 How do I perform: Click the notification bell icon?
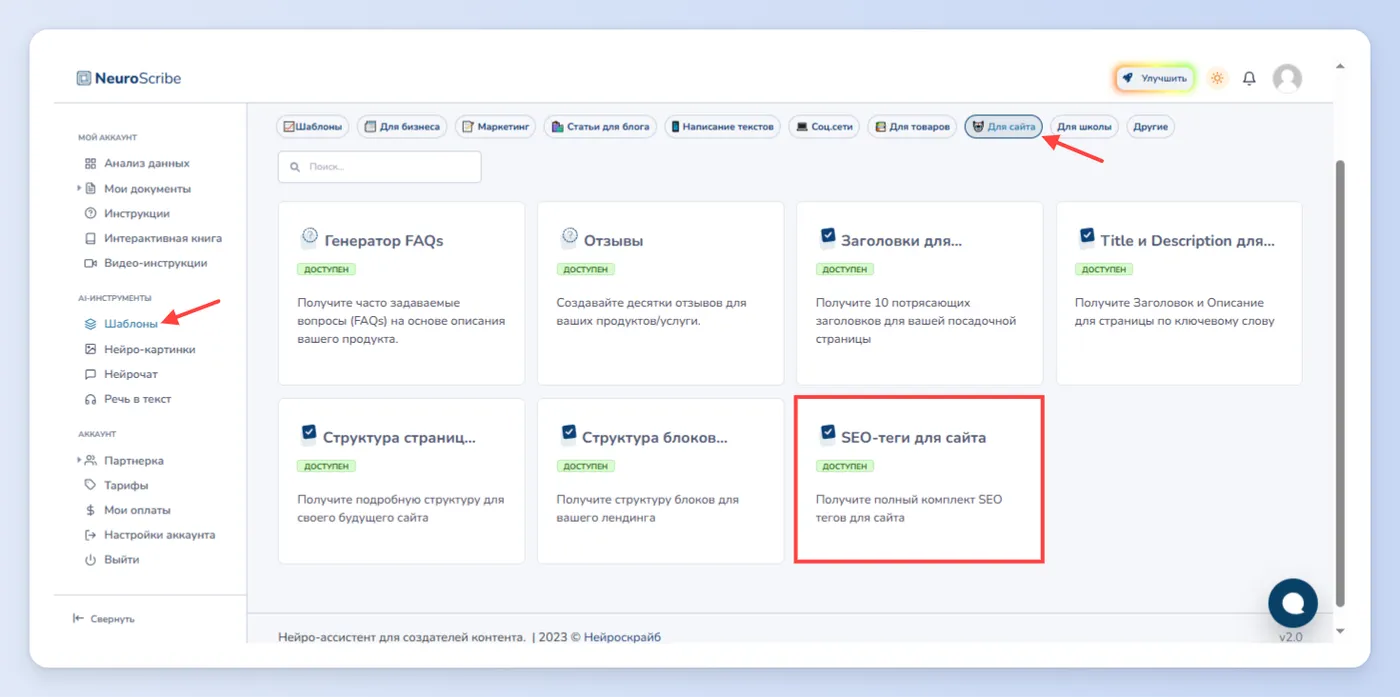point(1249,78)
